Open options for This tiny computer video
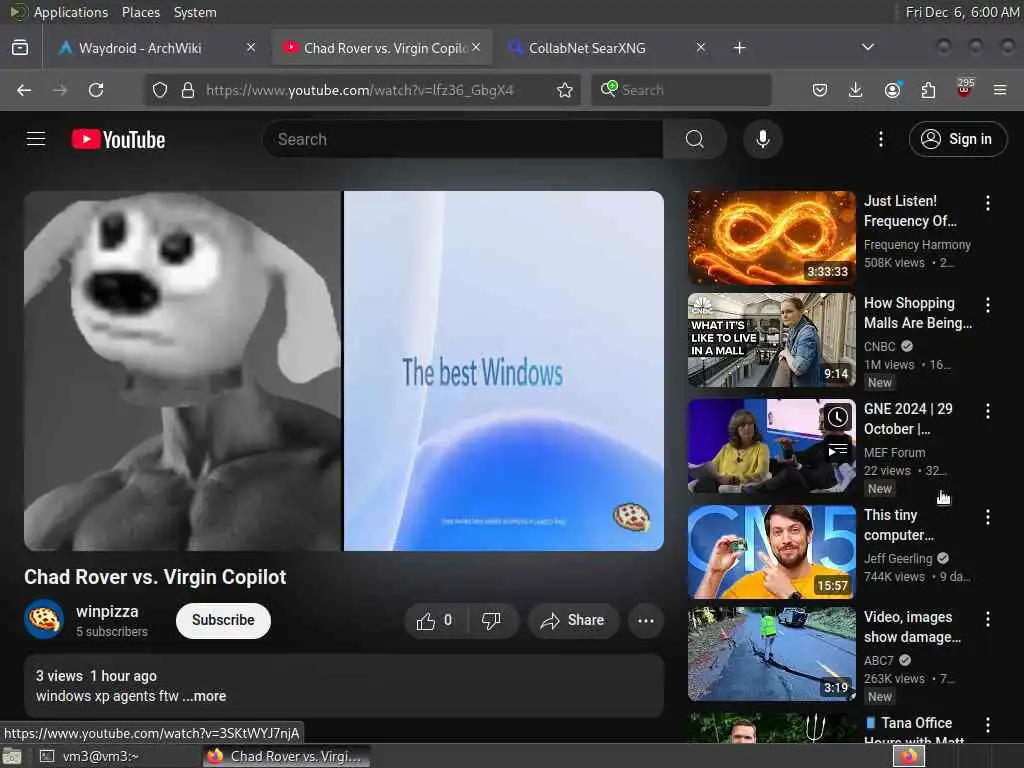The width and height of the screenshot is (1024, 768). (988, 517)
